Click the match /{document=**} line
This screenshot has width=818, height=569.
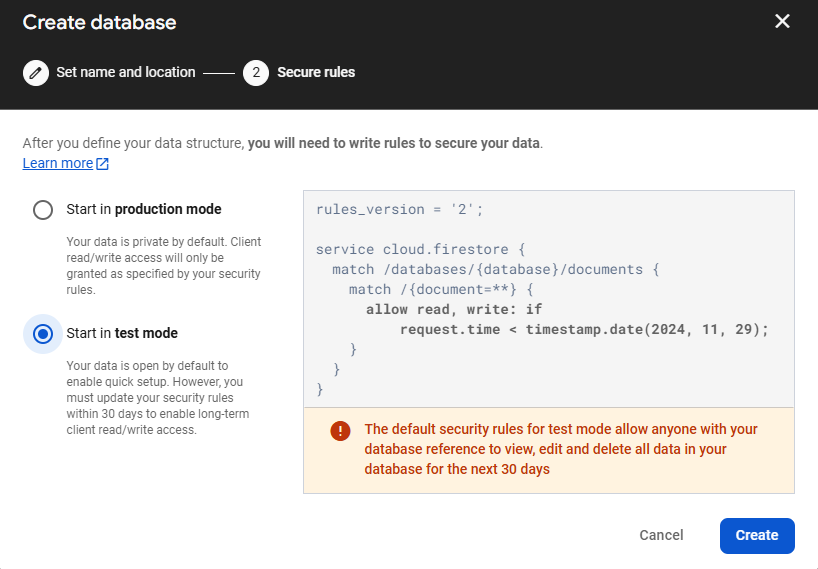(x=441, y=289)
